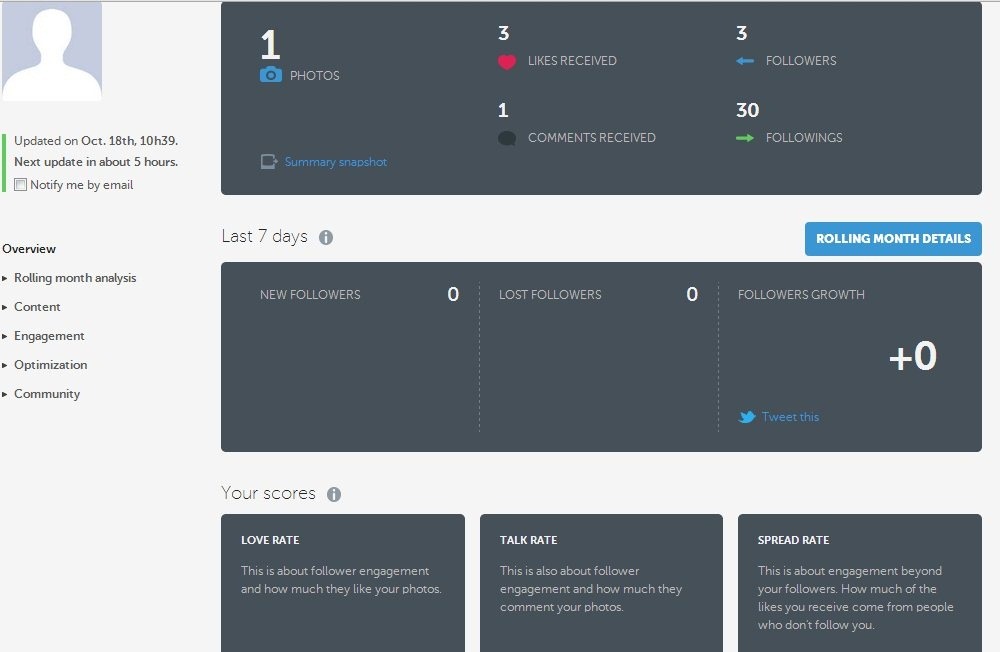Click the Followers Growth label
The height and width of the screenshot is (652, 1000).
tap(801, 295)
